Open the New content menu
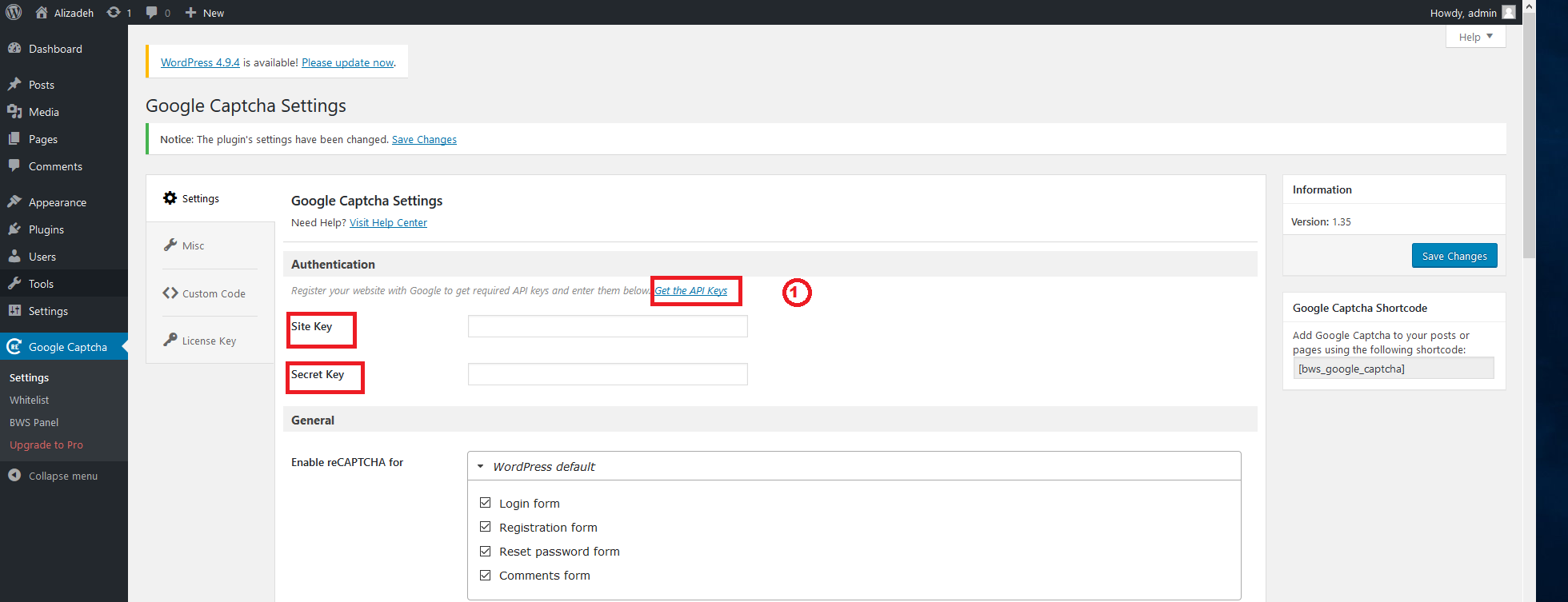 click(205, 13)
